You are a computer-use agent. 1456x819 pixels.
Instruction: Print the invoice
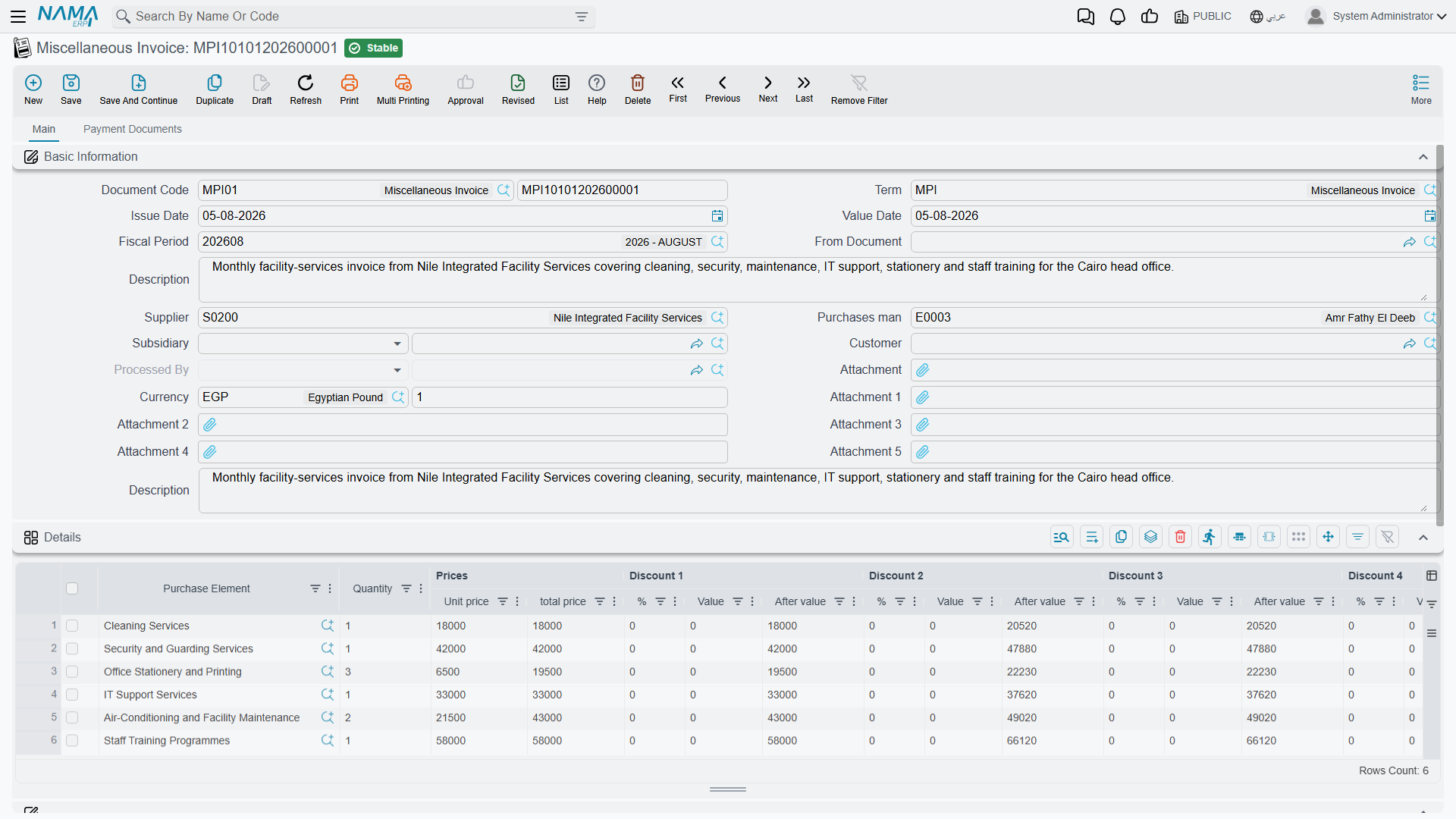coord(350,89)
